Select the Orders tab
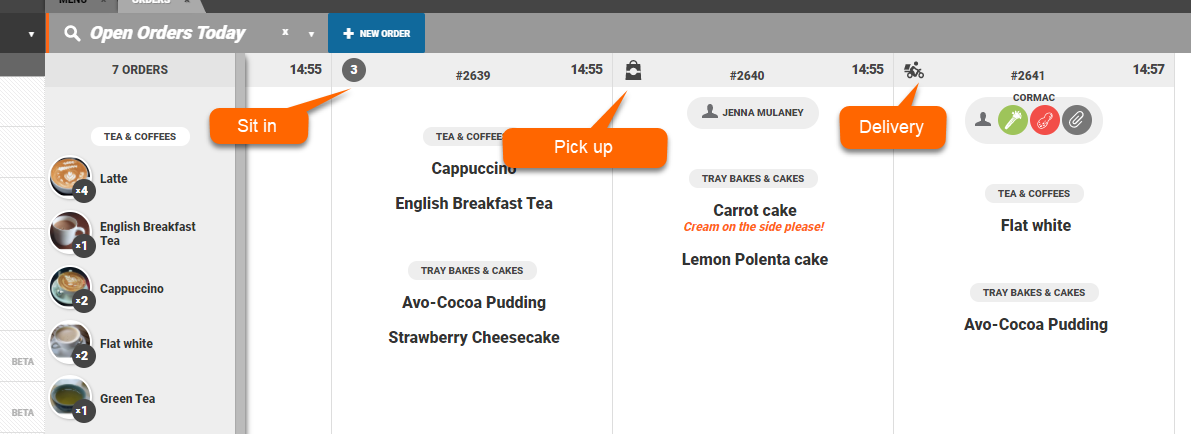Image resolution: width=1191 pixels, height=434 pixels. click(150, 3)
